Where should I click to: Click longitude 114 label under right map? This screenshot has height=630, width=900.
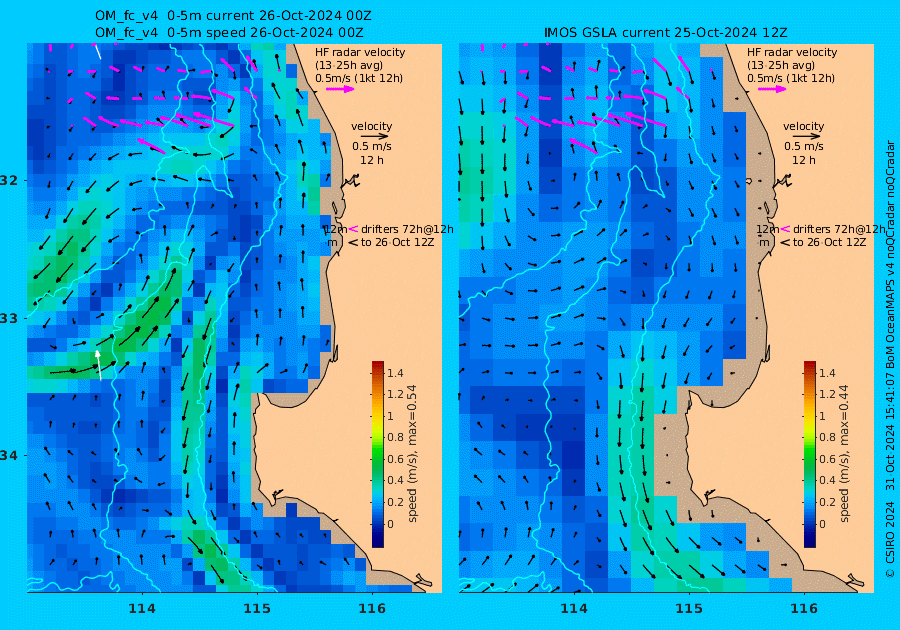pos(573,608)
